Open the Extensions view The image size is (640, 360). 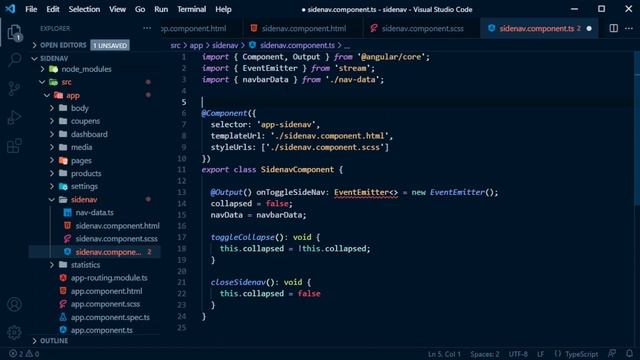[14, 146]
